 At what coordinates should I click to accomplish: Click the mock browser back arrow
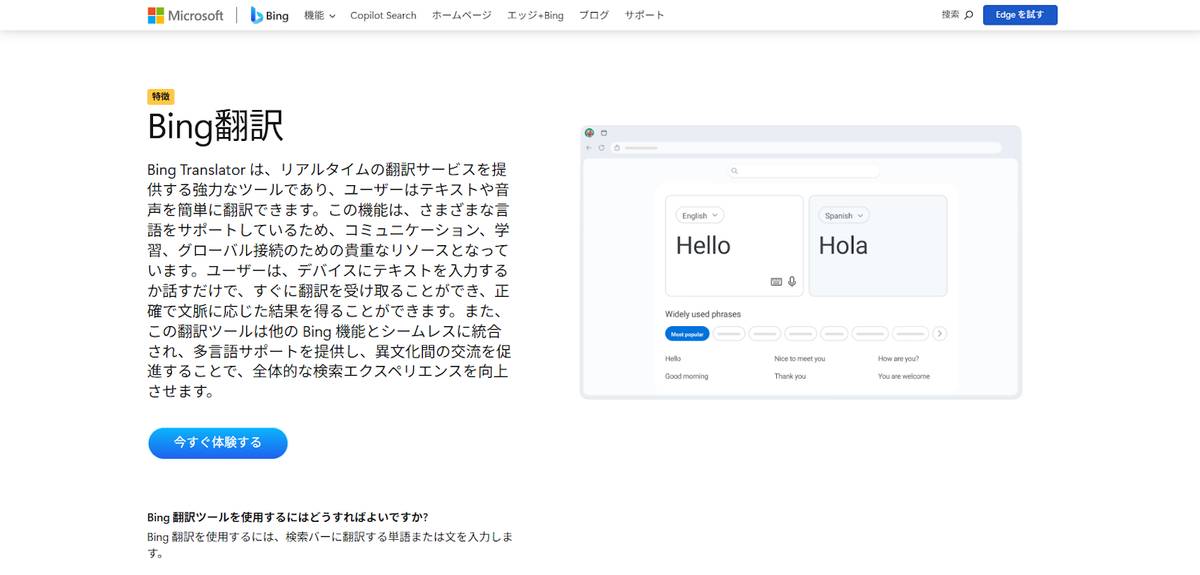click(589, 148)
